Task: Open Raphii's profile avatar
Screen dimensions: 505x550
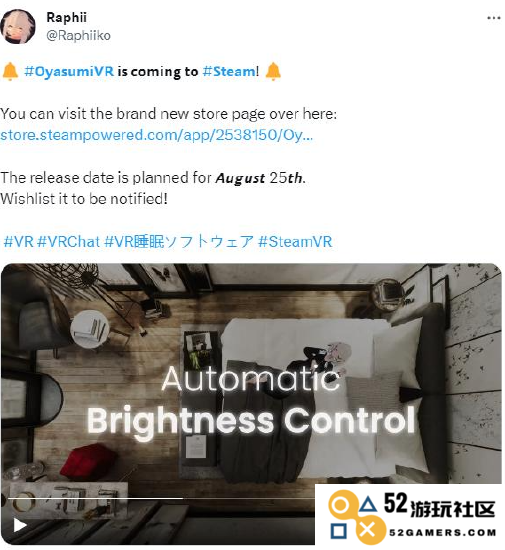Action: 18,27
